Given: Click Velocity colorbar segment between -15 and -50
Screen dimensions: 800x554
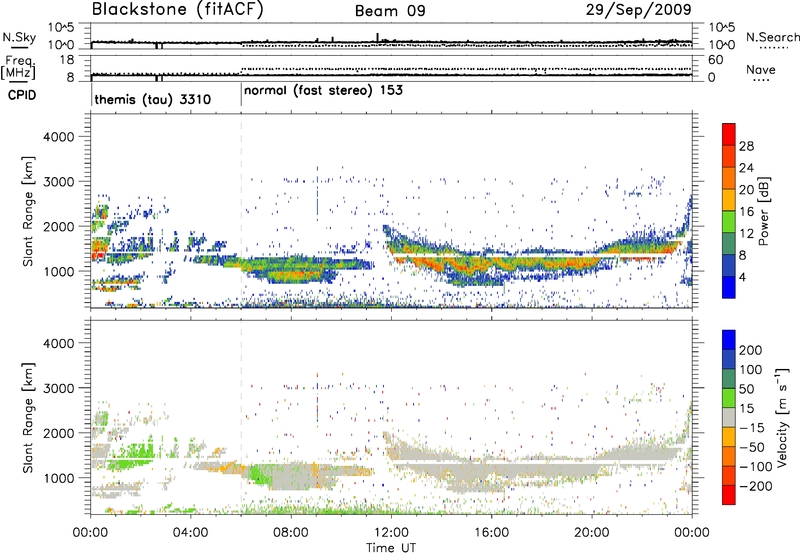Looking at the screenshot, I should click(729, 437).
